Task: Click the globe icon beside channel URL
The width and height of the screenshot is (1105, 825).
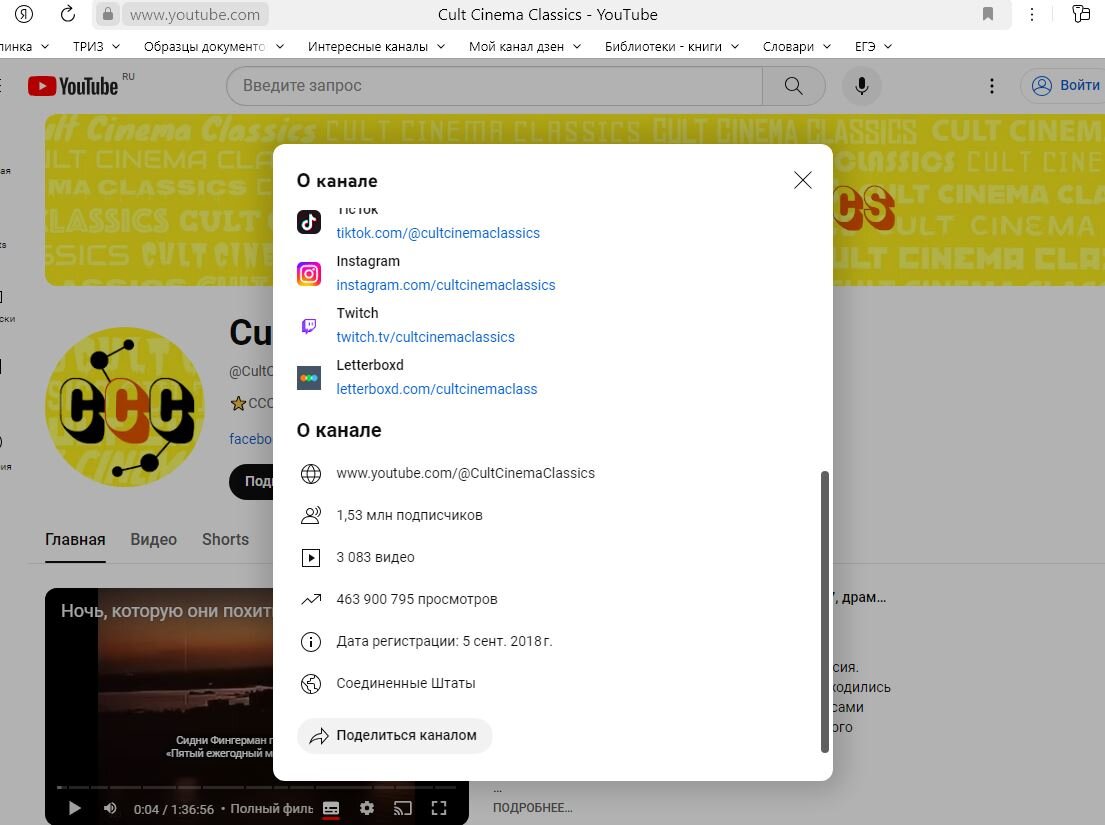Action: click(311, 473)
